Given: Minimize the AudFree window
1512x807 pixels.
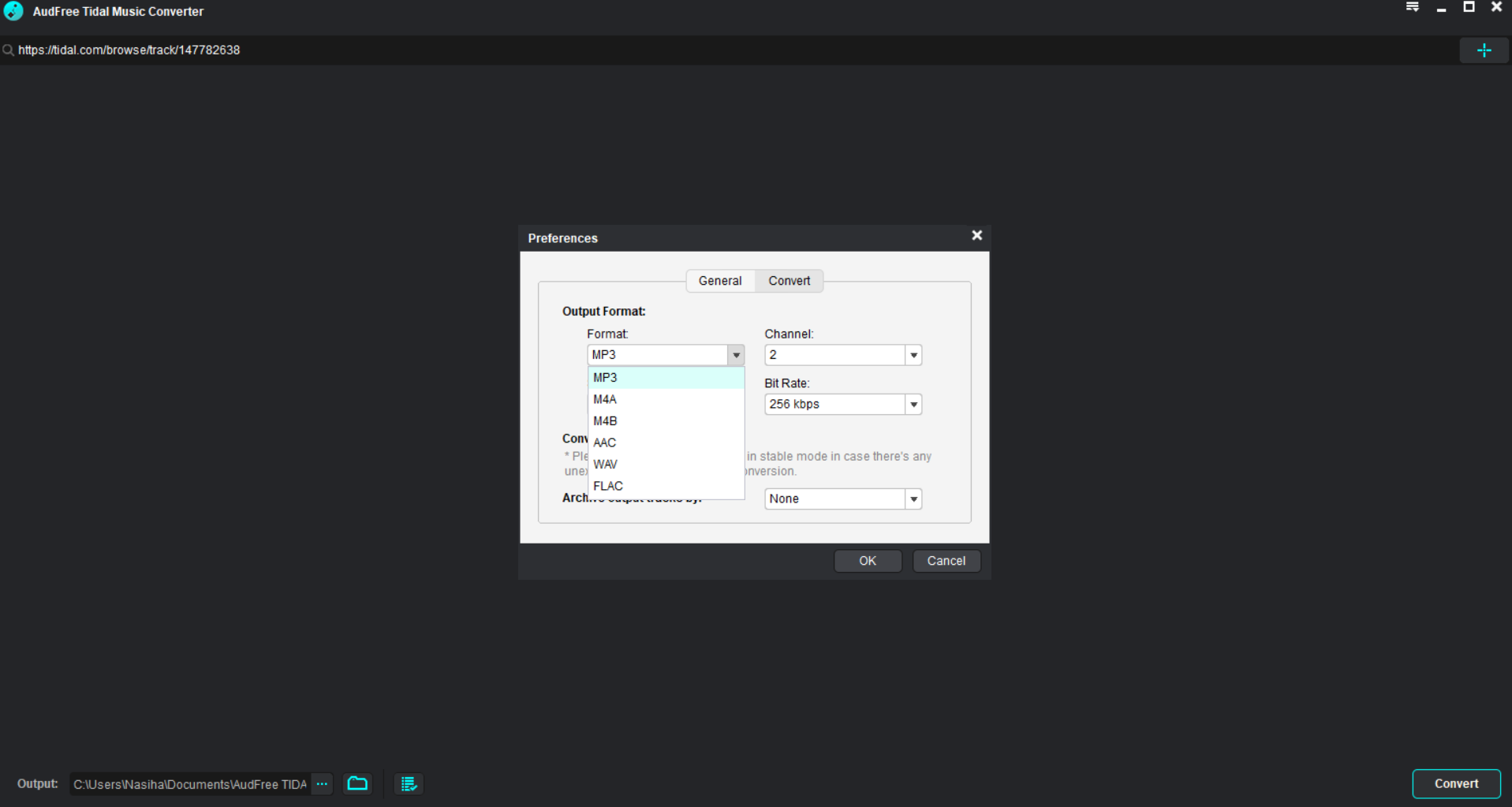Looking at the screenshot, I should 1441,8.
